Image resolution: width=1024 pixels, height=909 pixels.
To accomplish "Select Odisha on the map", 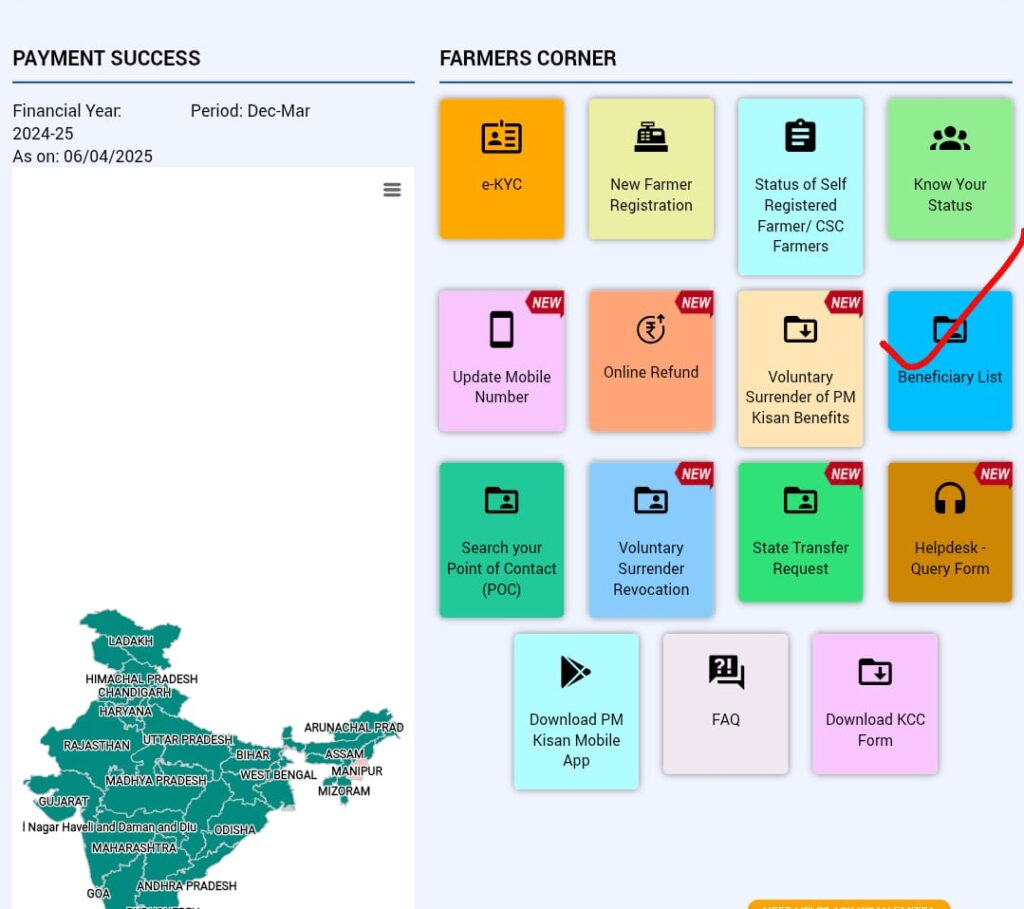I will (235, 830).
